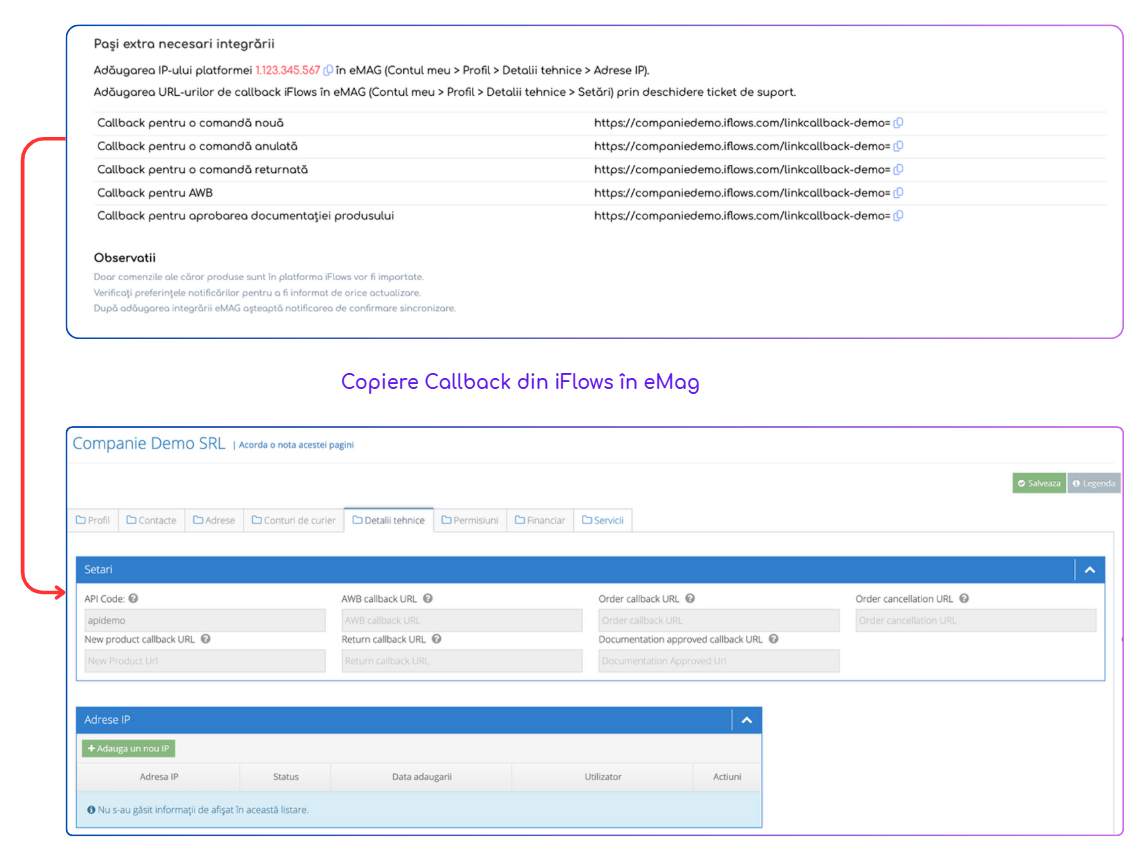The height and width of the screenshot is (858, 1148).
Task: Open the Permisiuni tab
Action: tap(470, 521)
